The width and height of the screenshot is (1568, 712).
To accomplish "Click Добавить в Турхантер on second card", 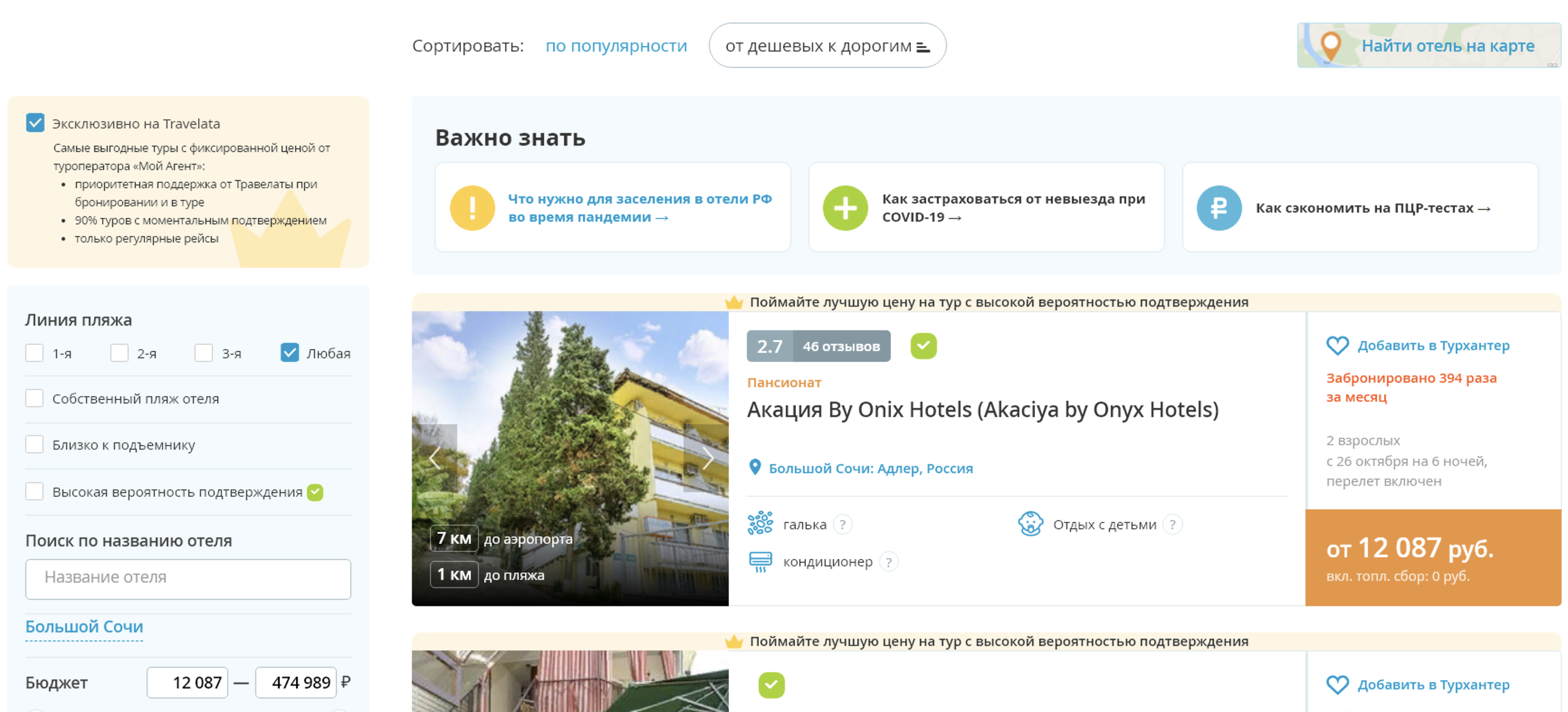I will 1433,685.
